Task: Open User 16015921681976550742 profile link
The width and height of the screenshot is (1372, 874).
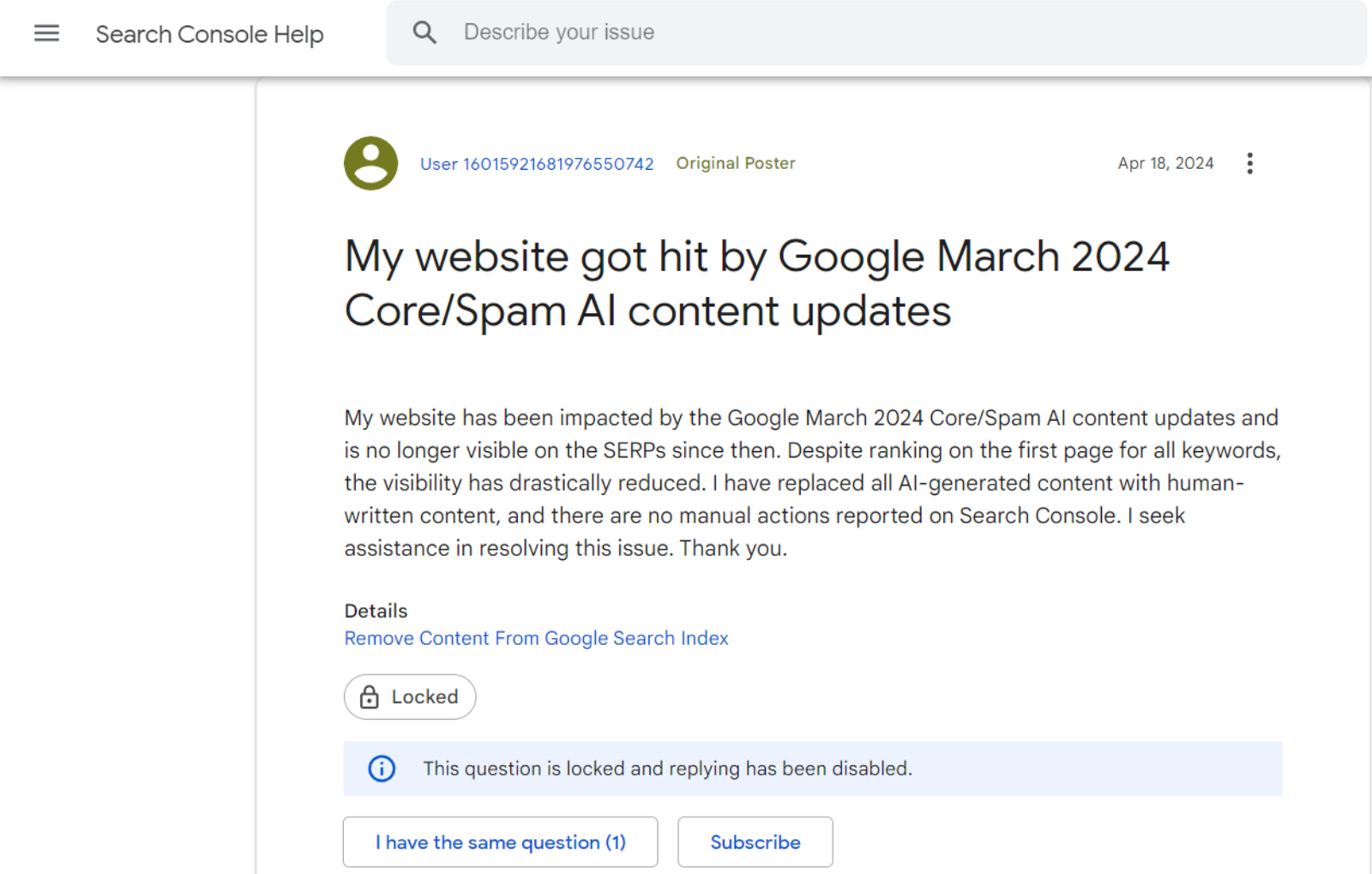Action: point(537,164)
